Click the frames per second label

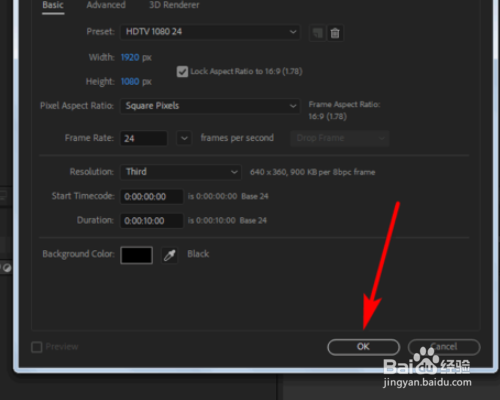coord(237,138)
